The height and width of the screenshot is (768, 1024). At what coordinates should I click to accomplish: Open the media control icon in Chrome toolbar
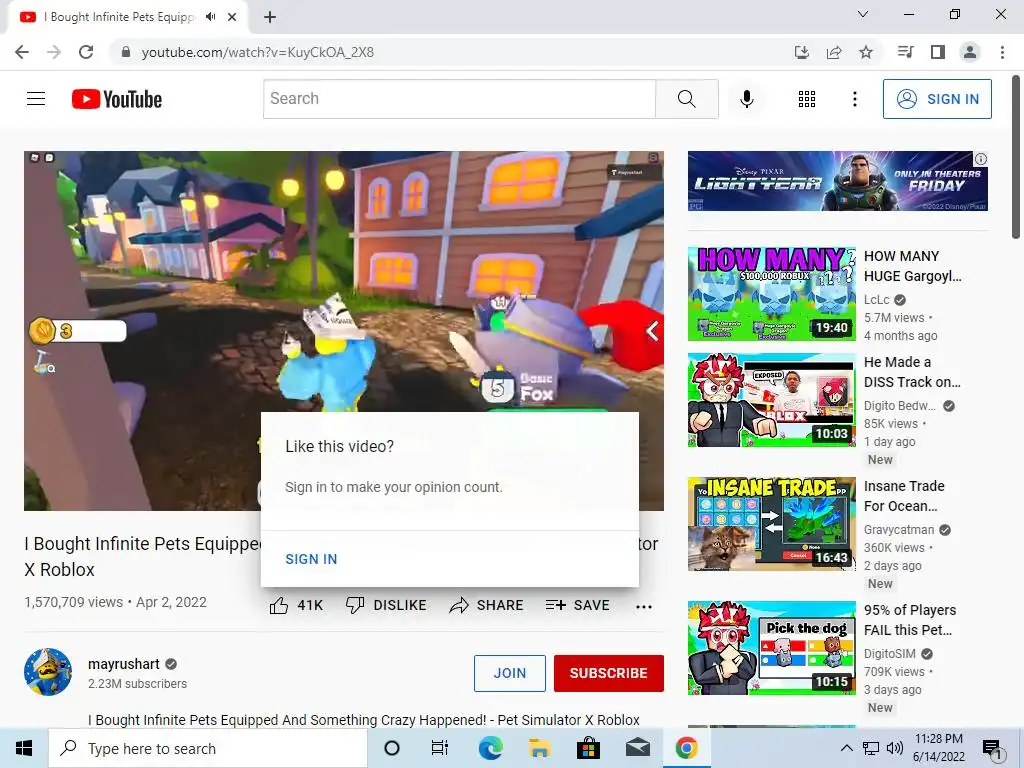click(906, 52)
